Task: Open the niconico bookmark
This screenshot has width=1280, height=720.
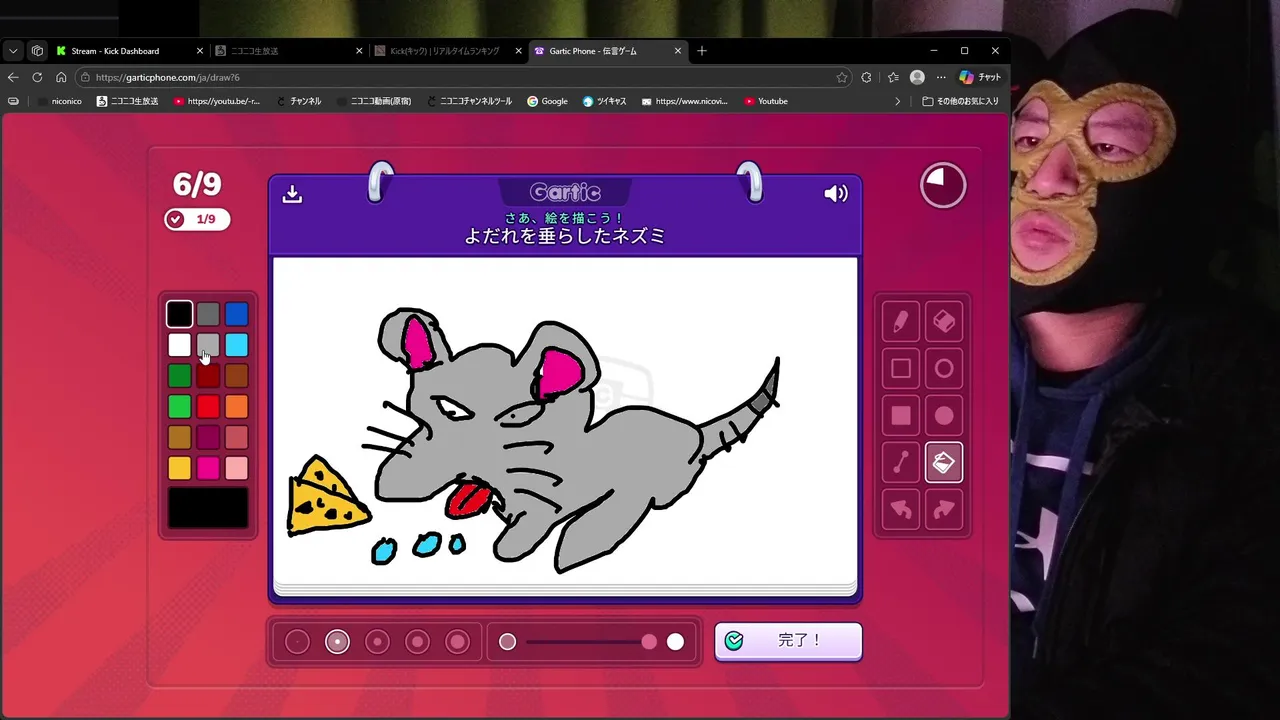Action: click(x=59, y=101)
